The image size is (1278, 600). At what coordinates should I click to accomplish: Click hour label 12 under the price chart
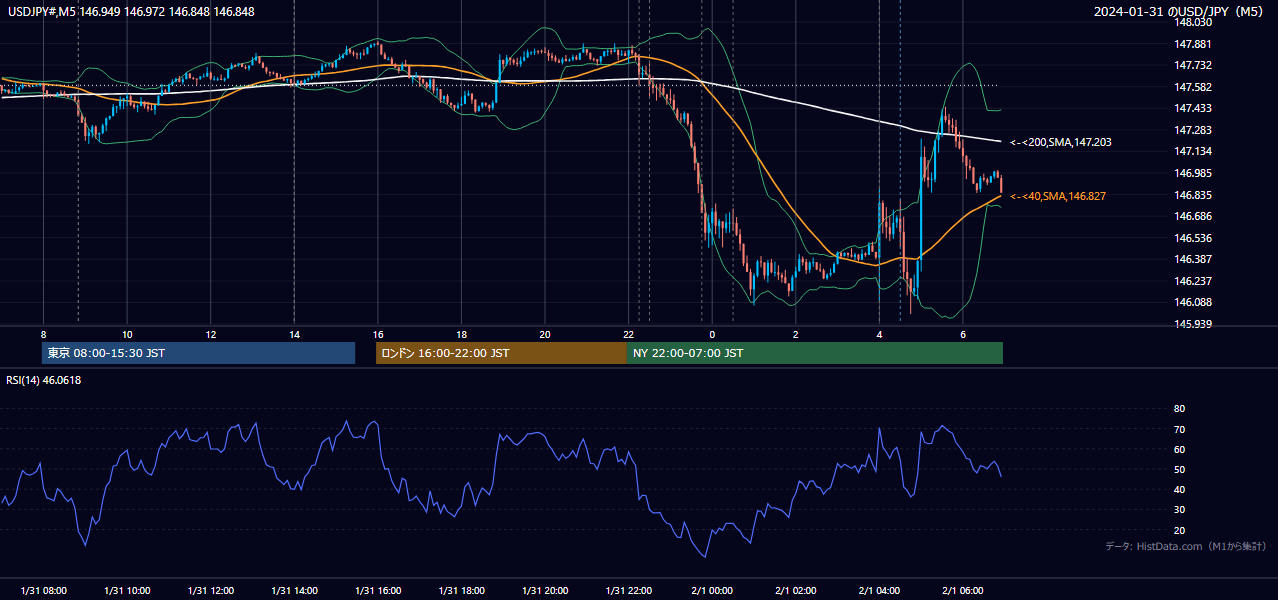[211, 334]
